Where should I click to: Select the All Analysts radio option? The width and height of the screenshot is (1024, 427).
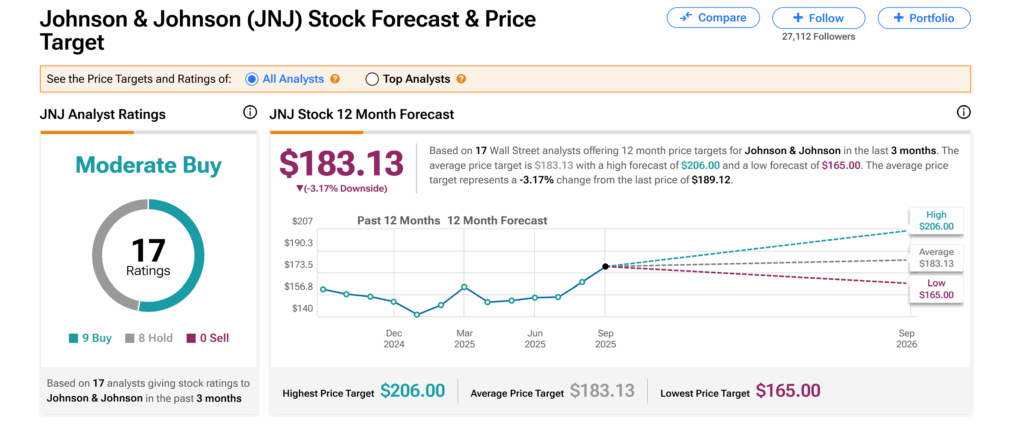252,79
